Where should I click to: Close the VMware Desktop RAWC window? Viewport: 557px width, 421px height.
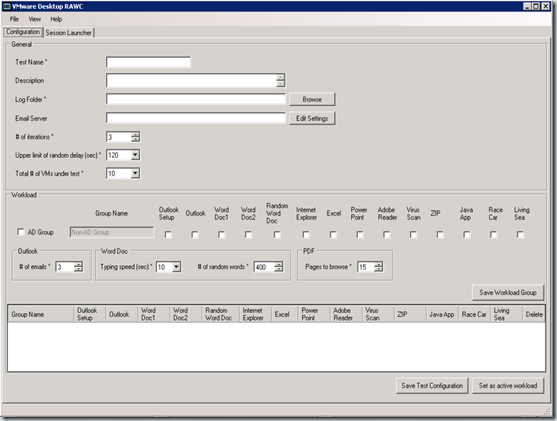tap(546, 6)
